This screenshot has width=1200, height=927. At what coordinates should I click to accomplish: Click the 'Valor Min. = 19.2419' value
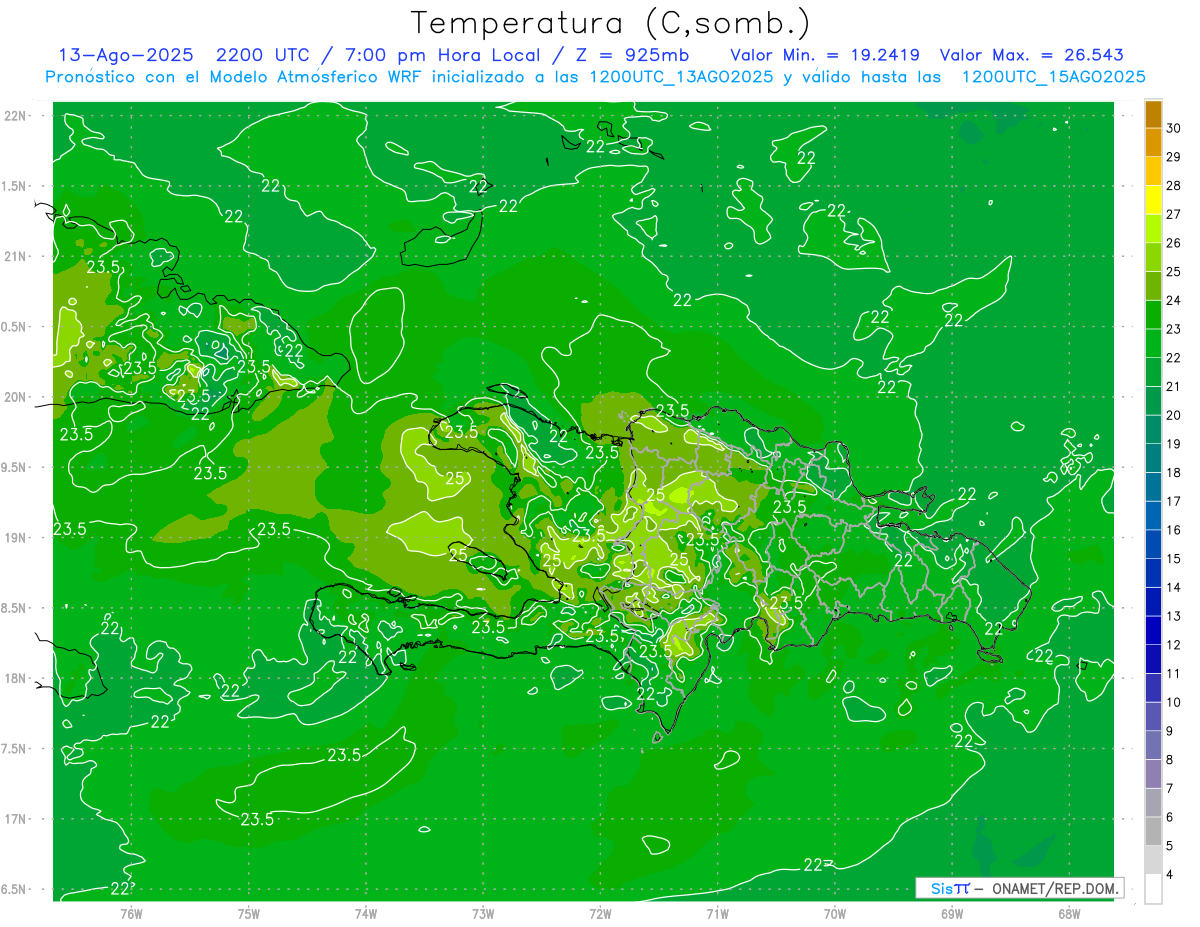825,55
